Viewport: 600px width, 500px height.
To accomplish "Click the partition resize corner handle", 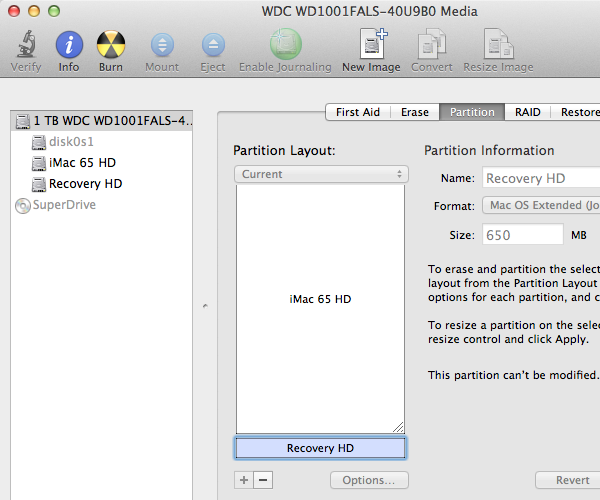I will [x=398, y=427].
